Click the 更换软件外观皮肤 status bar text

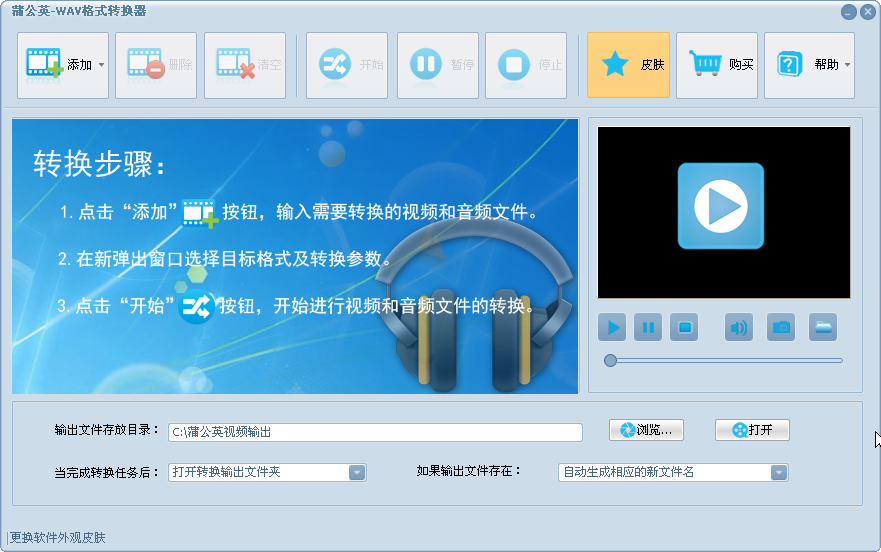(x=58, y=538)
